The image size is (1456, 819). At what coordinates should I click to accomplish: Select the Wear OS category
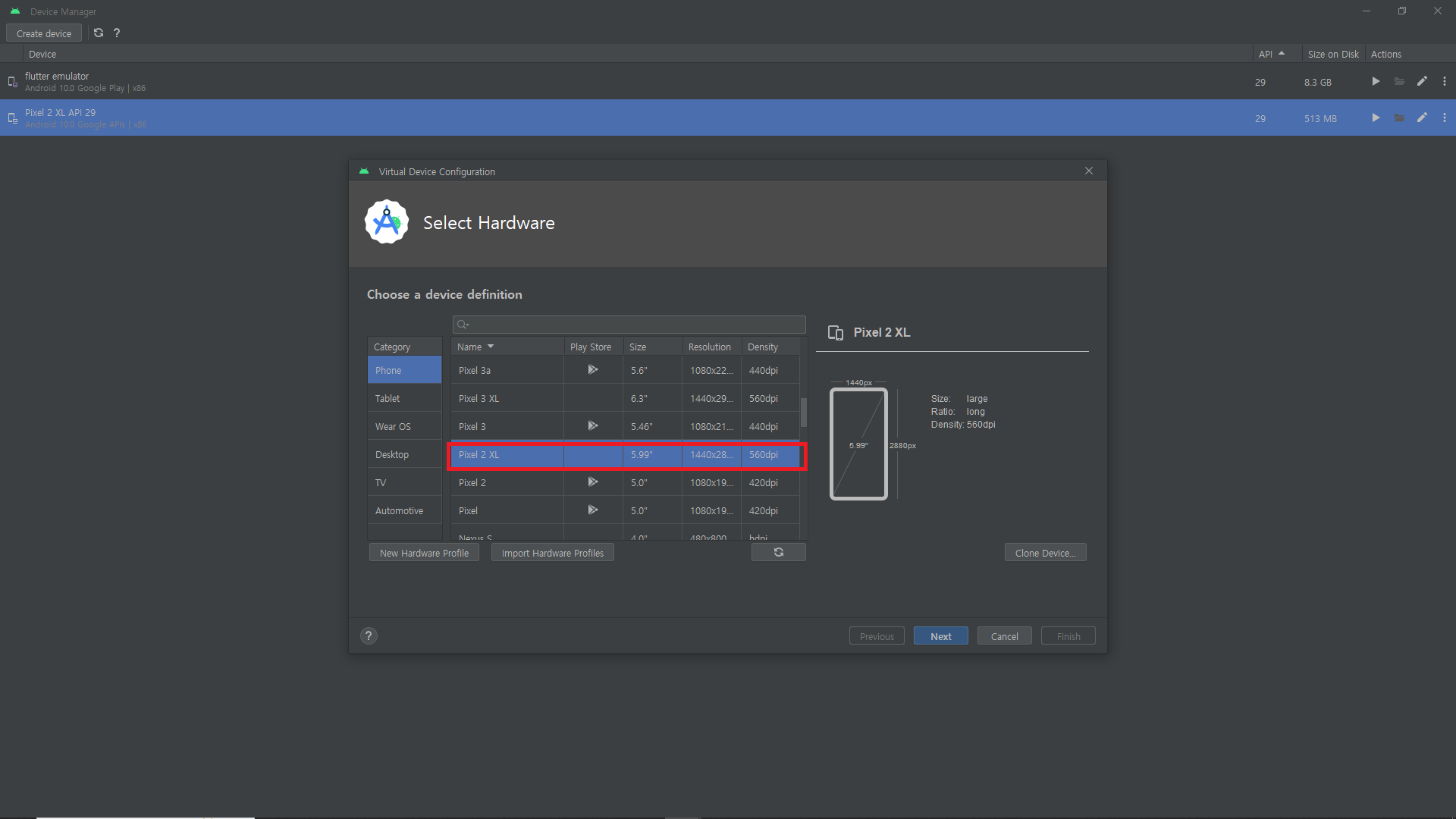[x=404, y=426]
